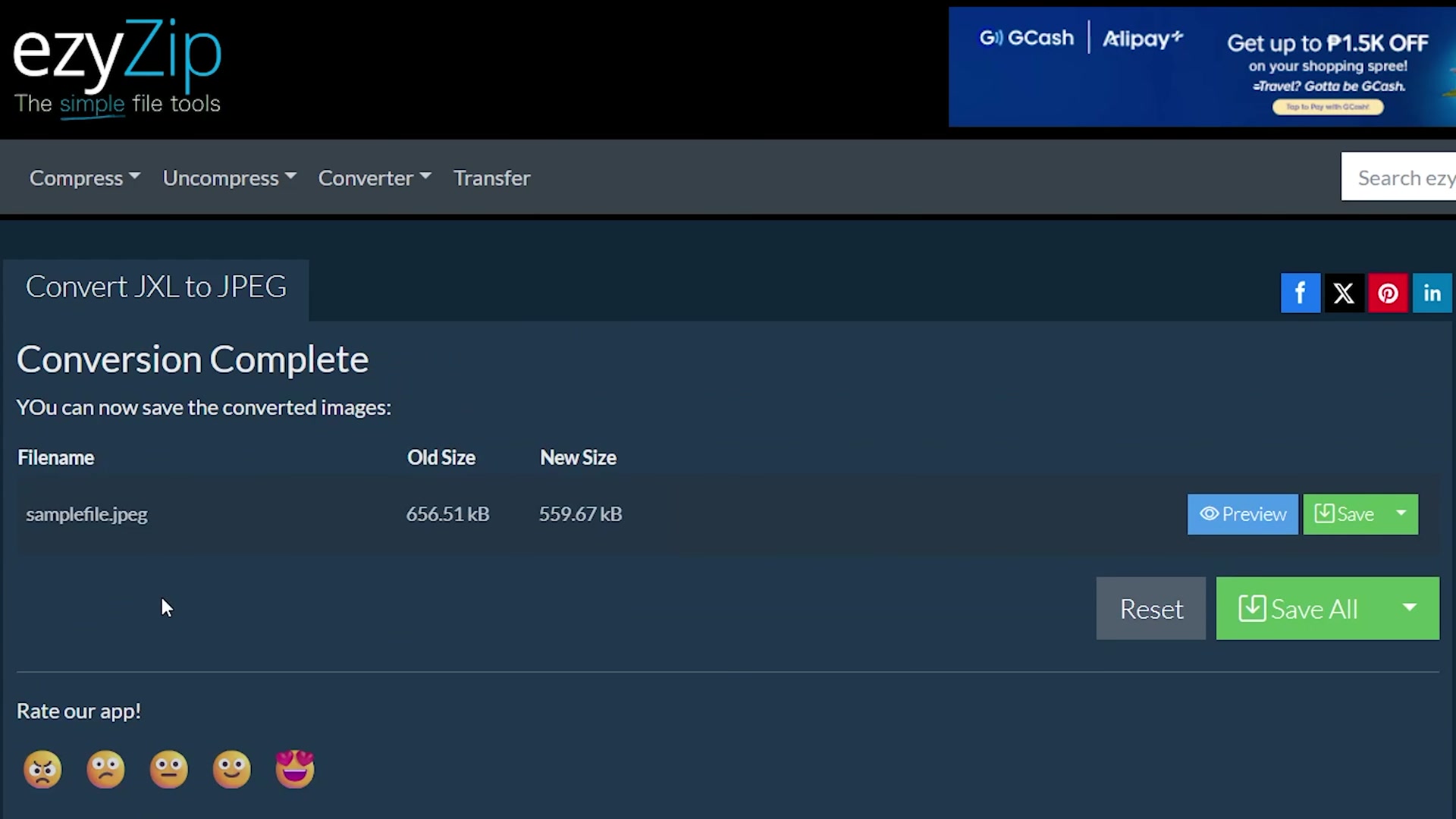This screenshot has height=819, width=1456.
Task: Open the Compress menu
Action: pyautogui.click(x=84, y=177)
